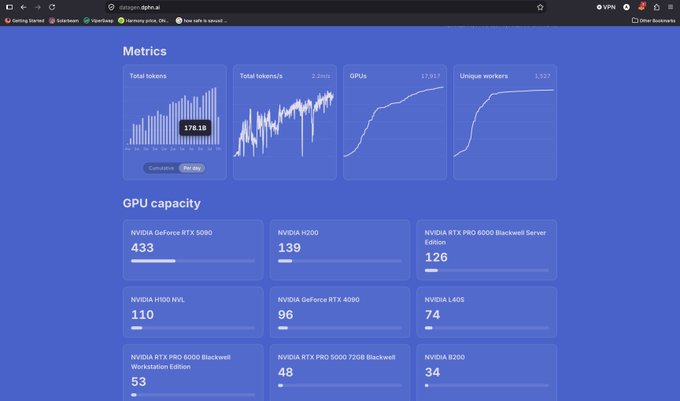Screen dimensions: 680x401
Task: Go back with the browser back arrow
Action: pyautogui.click(x=23, y=7)
